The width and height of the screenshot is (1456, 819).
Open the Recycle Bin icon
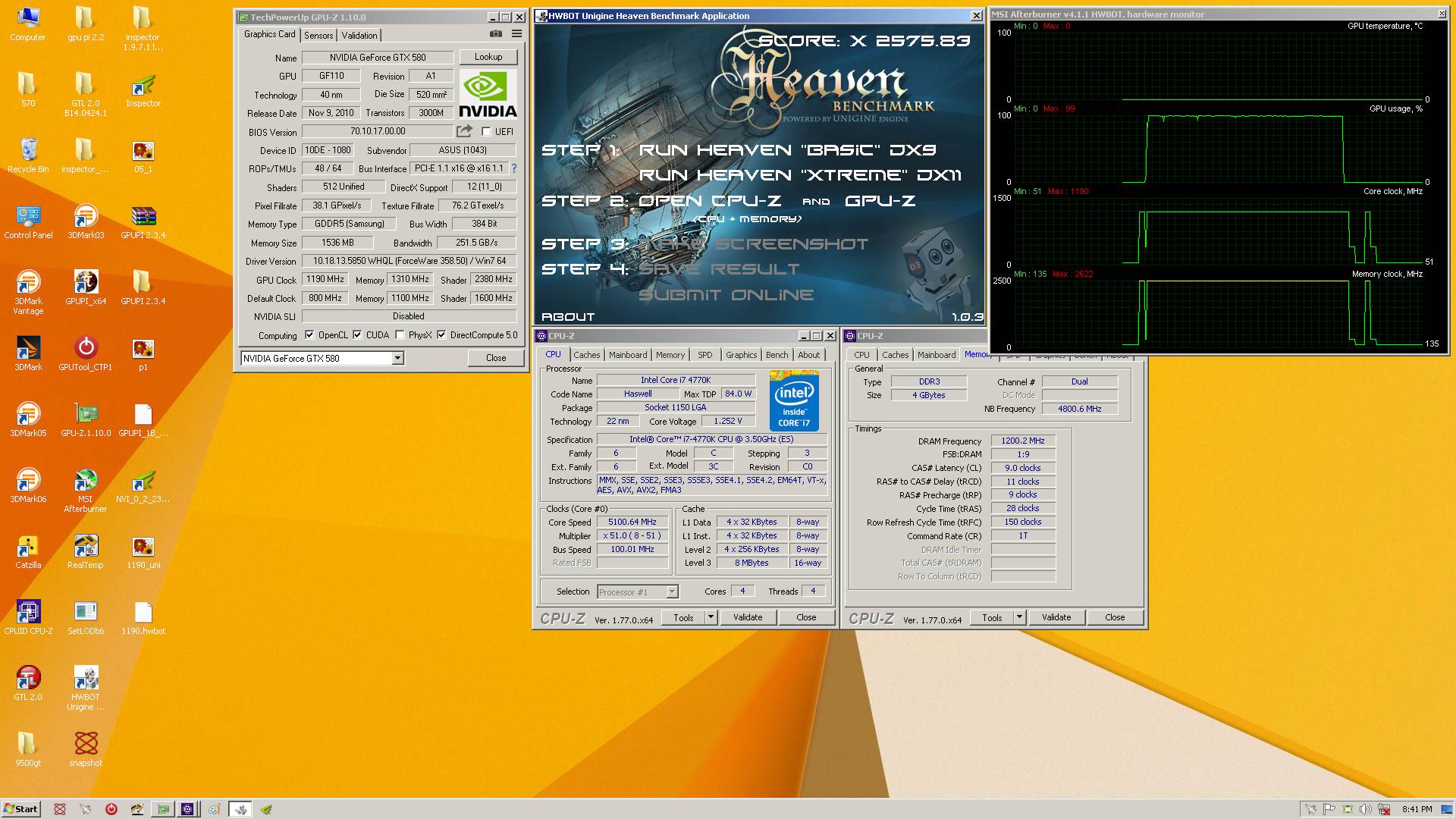(28, 156)
